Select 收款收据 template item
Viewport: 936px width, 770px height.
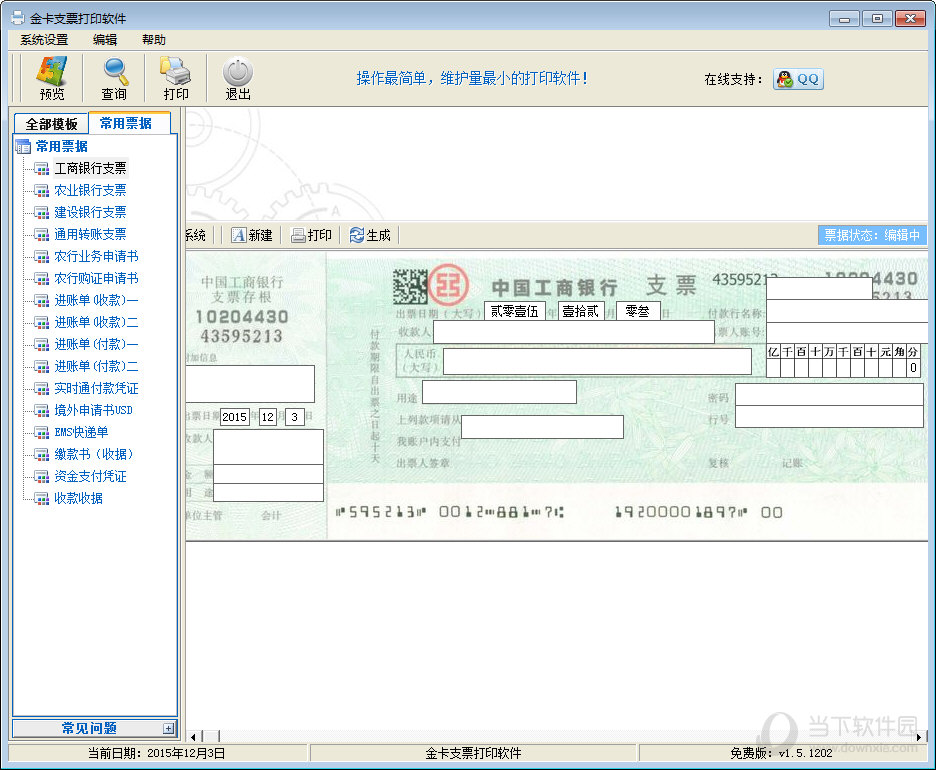point(78,498)
